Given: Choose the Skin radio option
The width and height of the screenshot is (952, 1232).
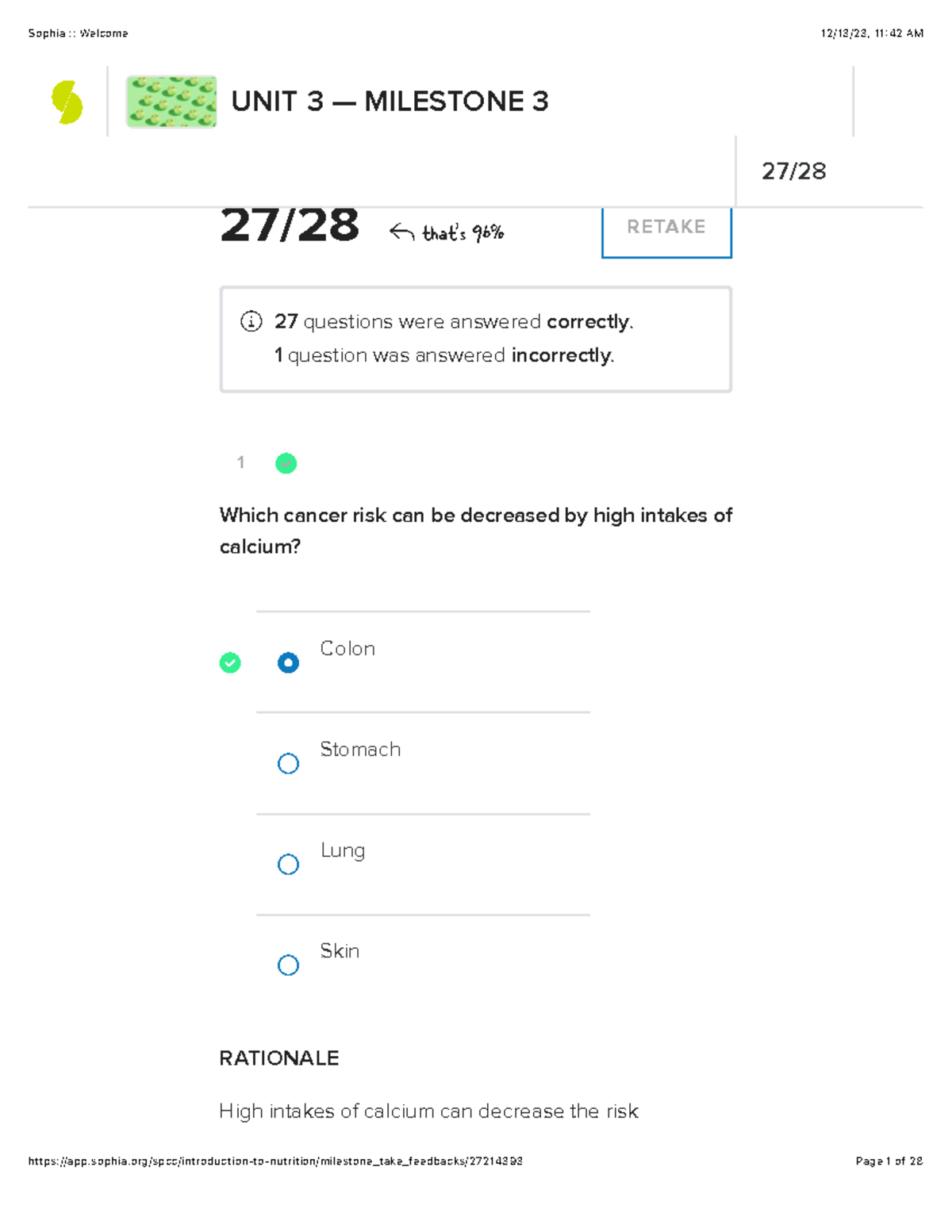Looking at the screenshot, I should pyautogui.click(x=288, y=965).
